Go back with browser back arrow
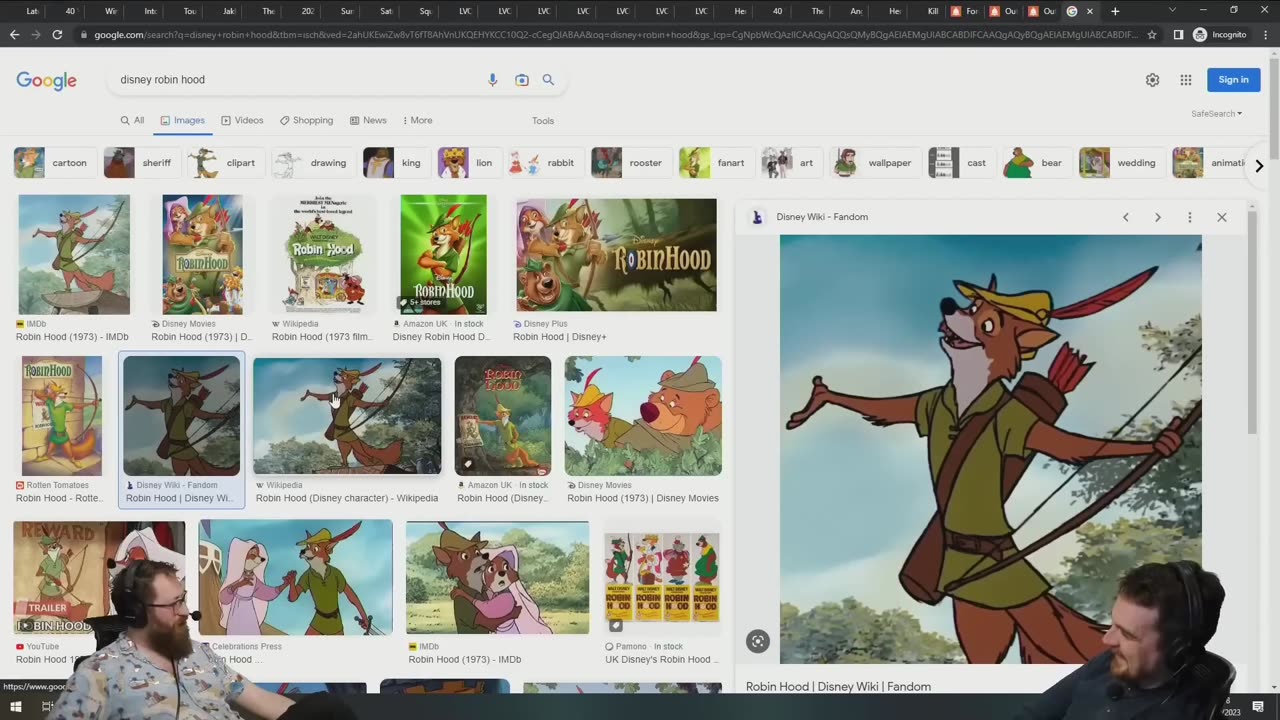1280x720 pixels. point(14,34)
